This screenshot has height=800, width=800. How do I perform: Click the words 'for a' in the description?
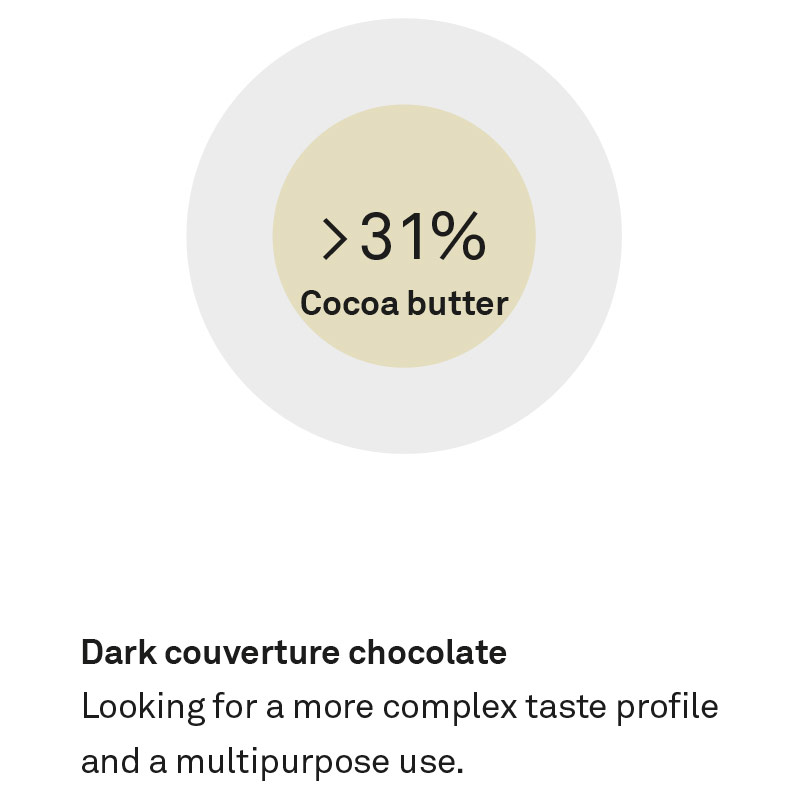248,707
